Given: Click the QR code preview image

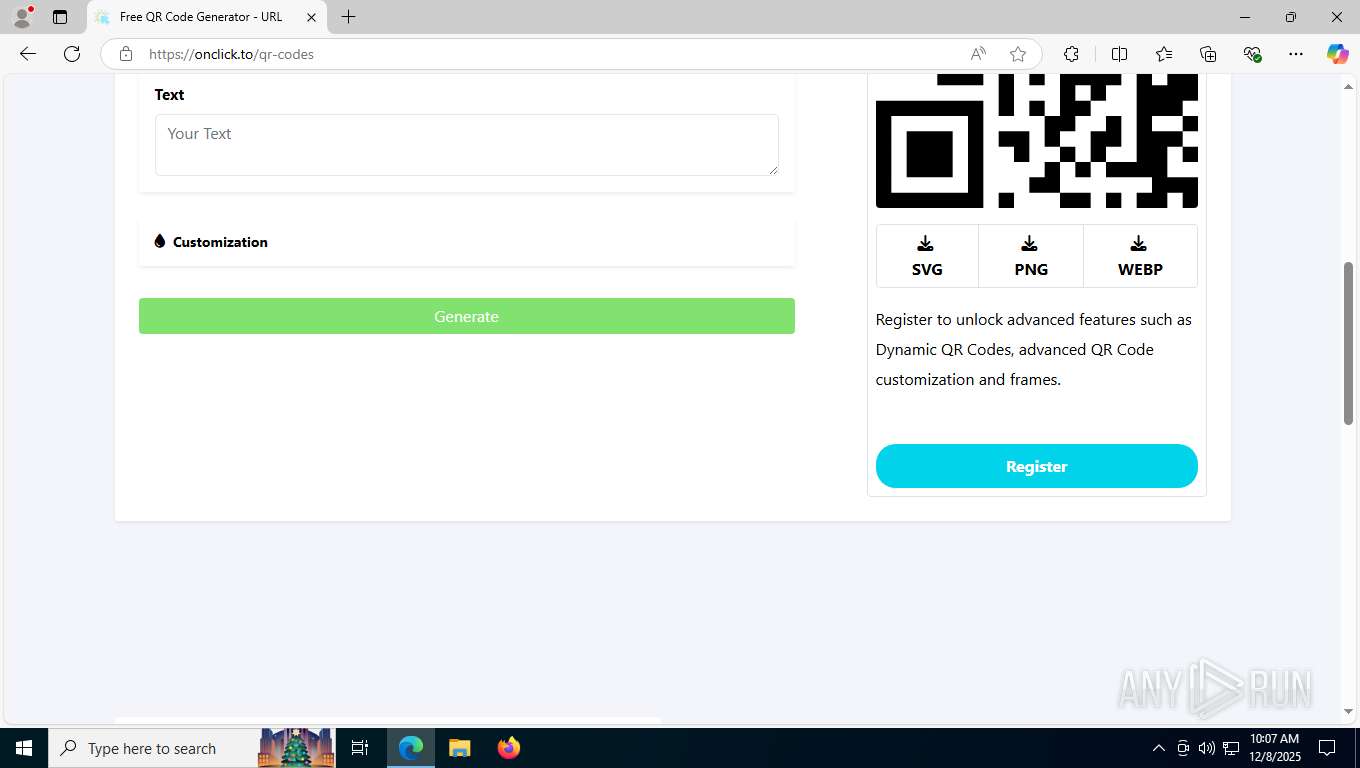Looking at the screenshot, I should [1036, 141].
